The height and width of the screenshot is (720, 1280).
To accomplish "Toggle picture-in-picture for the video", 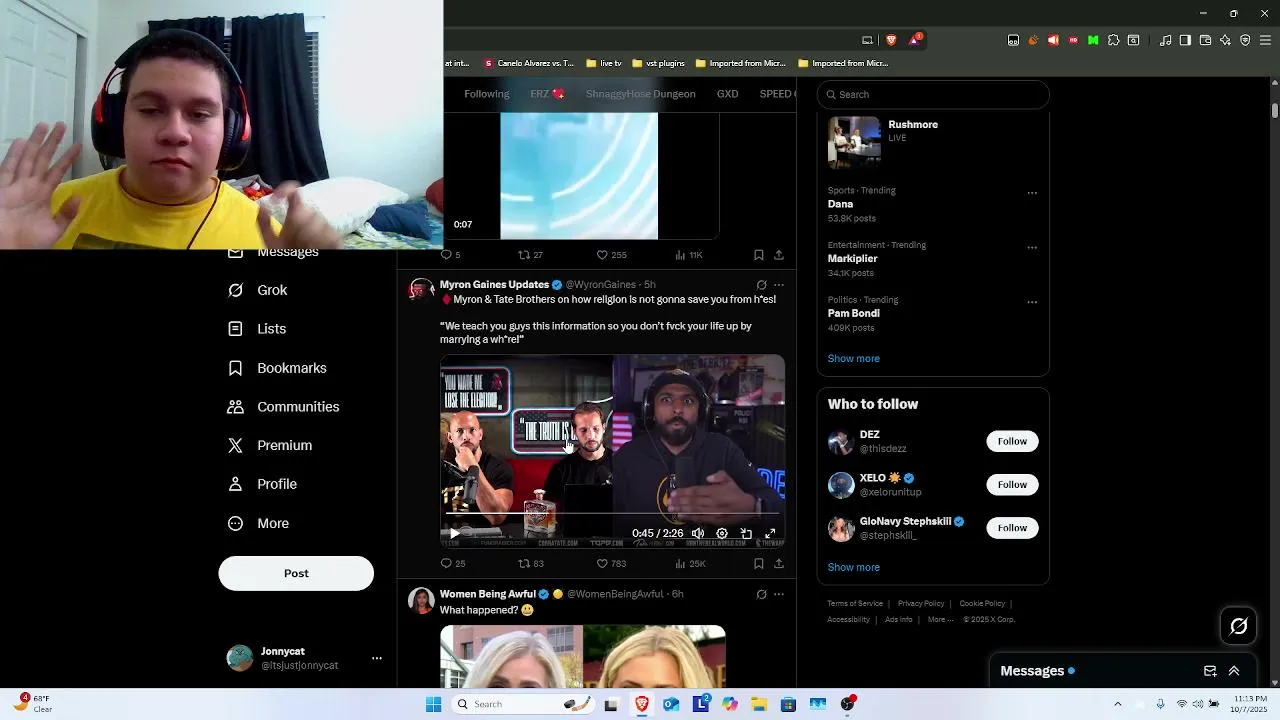I will [x=746, y=534].
